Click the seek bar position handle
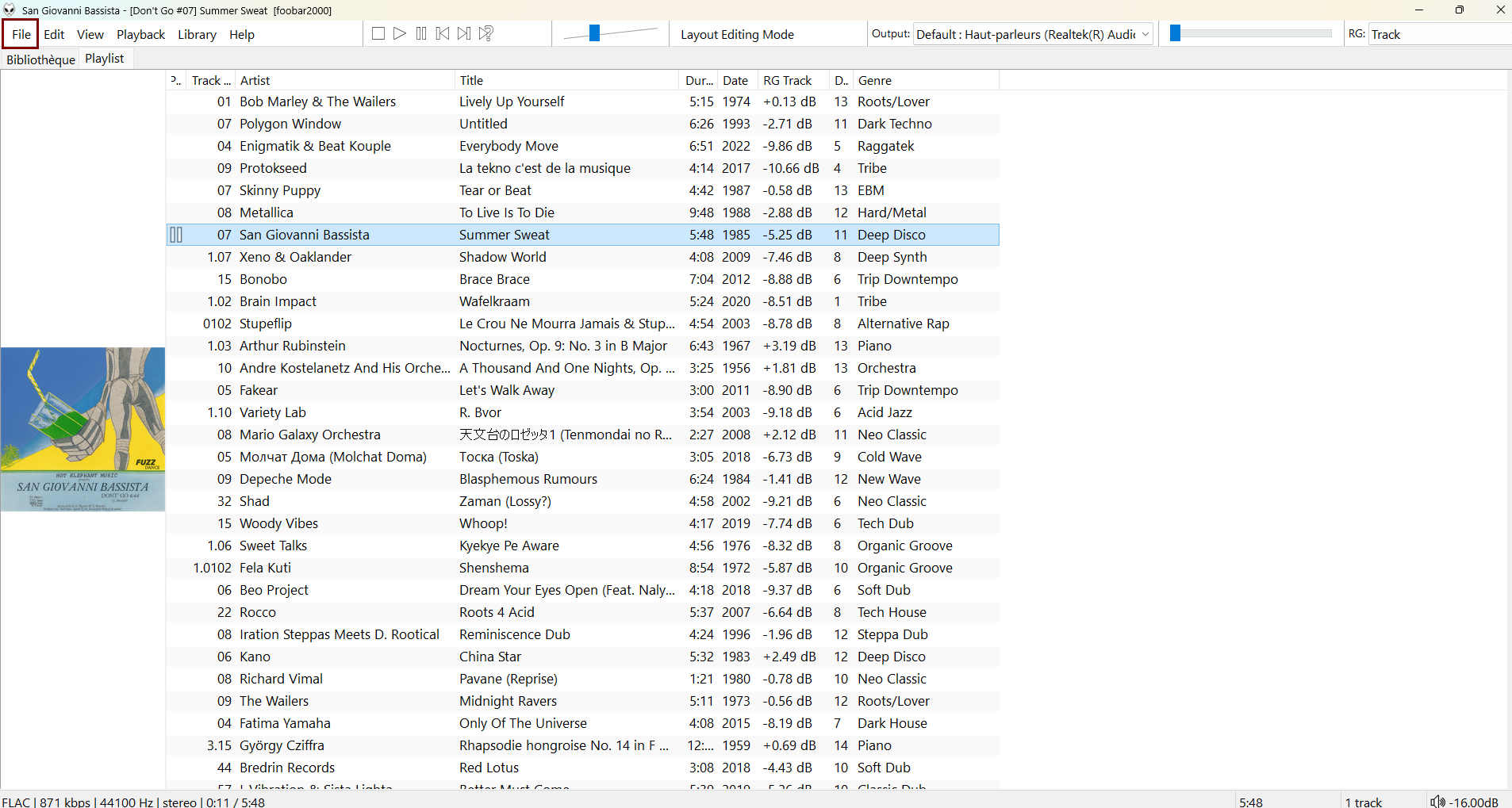 coord(1176,33)
